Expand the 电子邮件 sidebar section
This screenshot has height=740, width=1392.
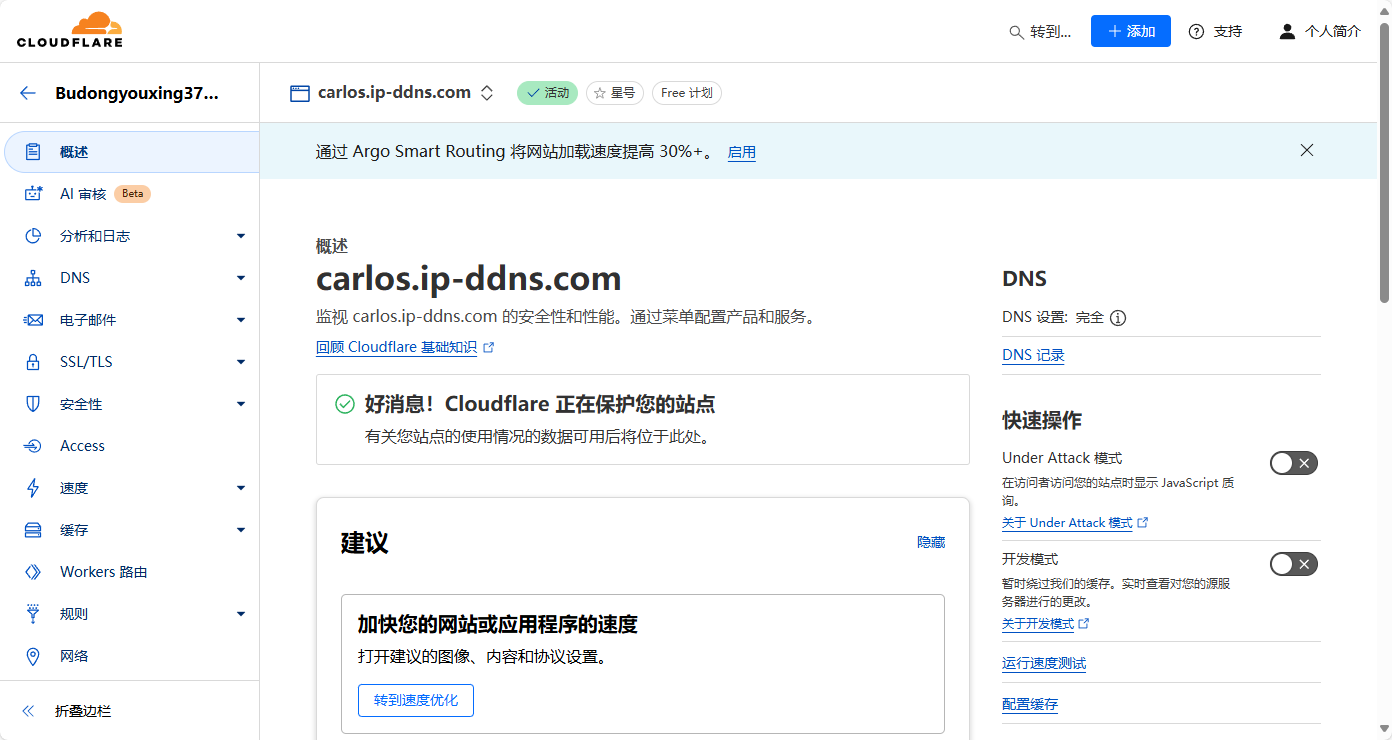pos(241,320)
